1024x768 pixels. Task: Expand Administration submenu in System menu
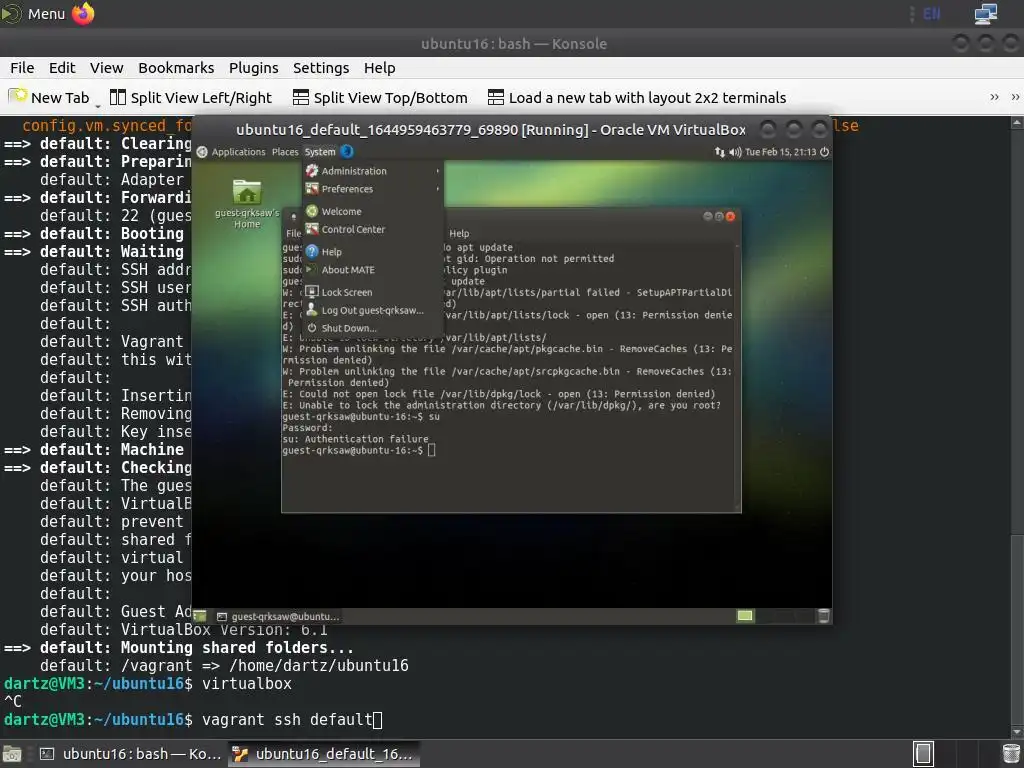coord(374,171)
